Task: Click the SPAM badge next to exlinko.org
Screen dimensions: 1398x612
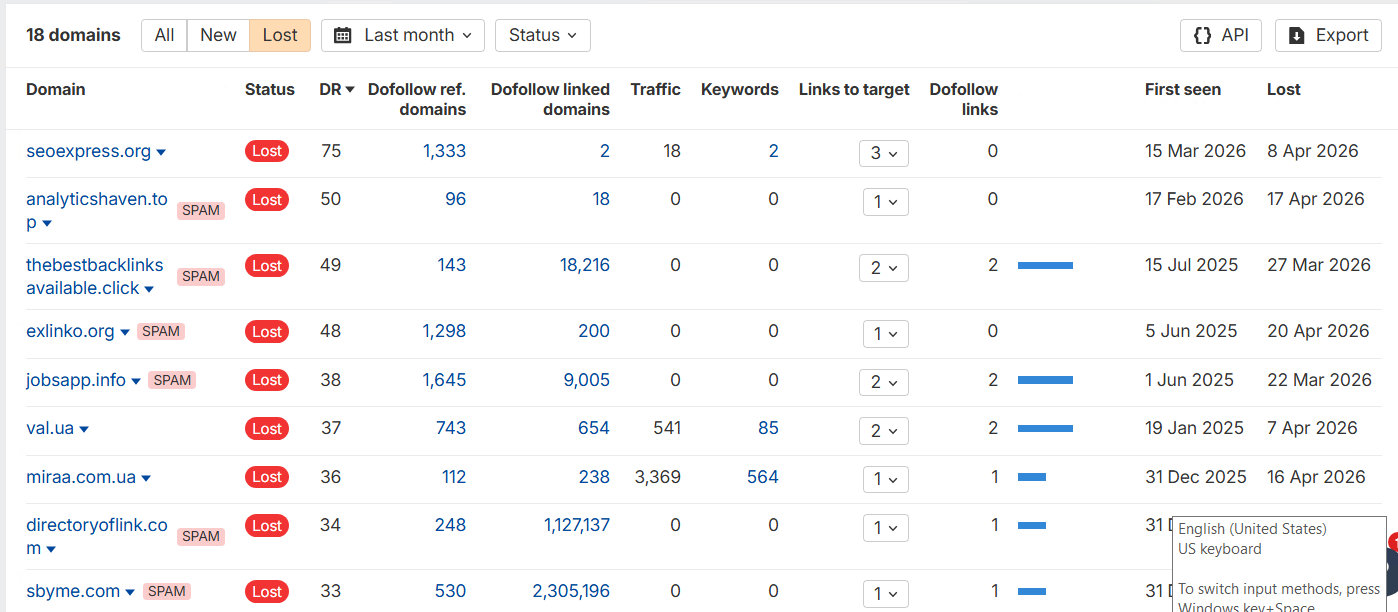Action: tap(161, 331)
